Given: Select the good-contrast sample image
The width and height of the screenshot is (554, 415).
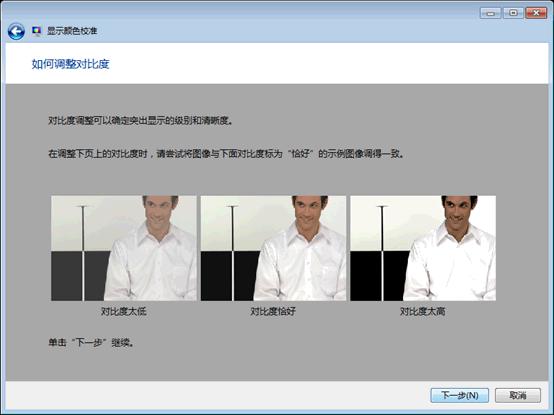Looking at the screenshot, I should point(273,248).
